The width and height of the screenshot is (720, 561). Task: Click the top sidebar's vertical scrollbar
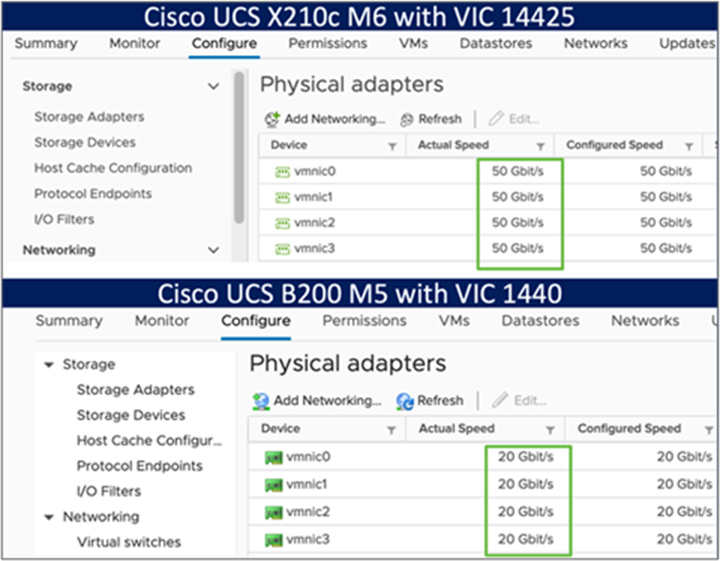pyautogui.click(x=239, y=150)
